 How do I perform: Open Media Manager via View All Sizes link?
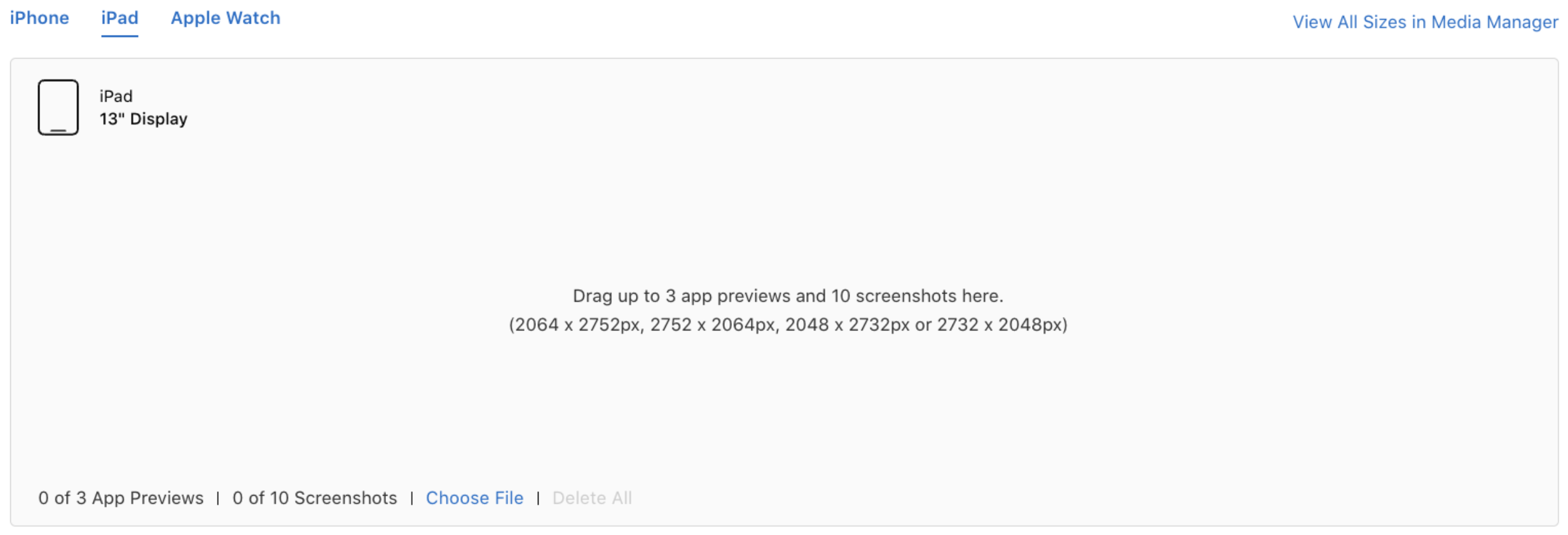pos(1424,22)
